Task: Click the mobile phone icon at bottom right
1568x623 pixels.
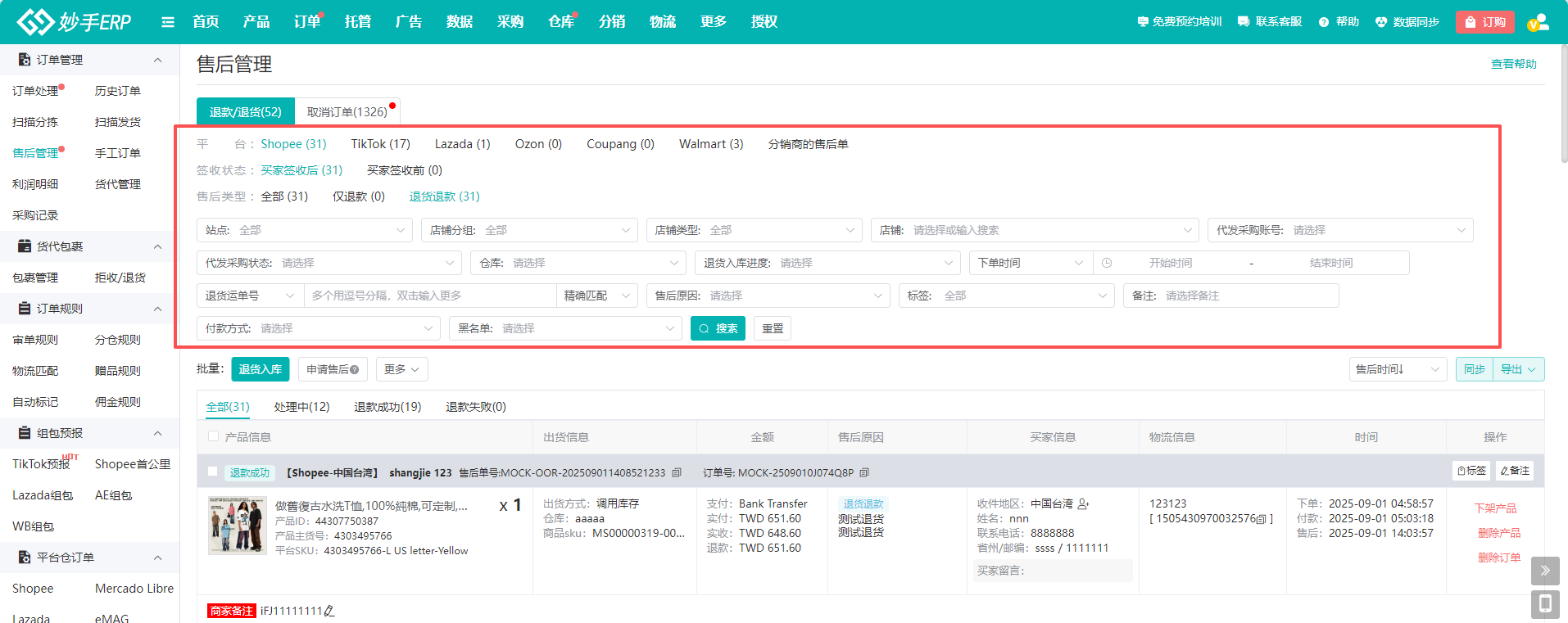Action: coord(1544,604)
